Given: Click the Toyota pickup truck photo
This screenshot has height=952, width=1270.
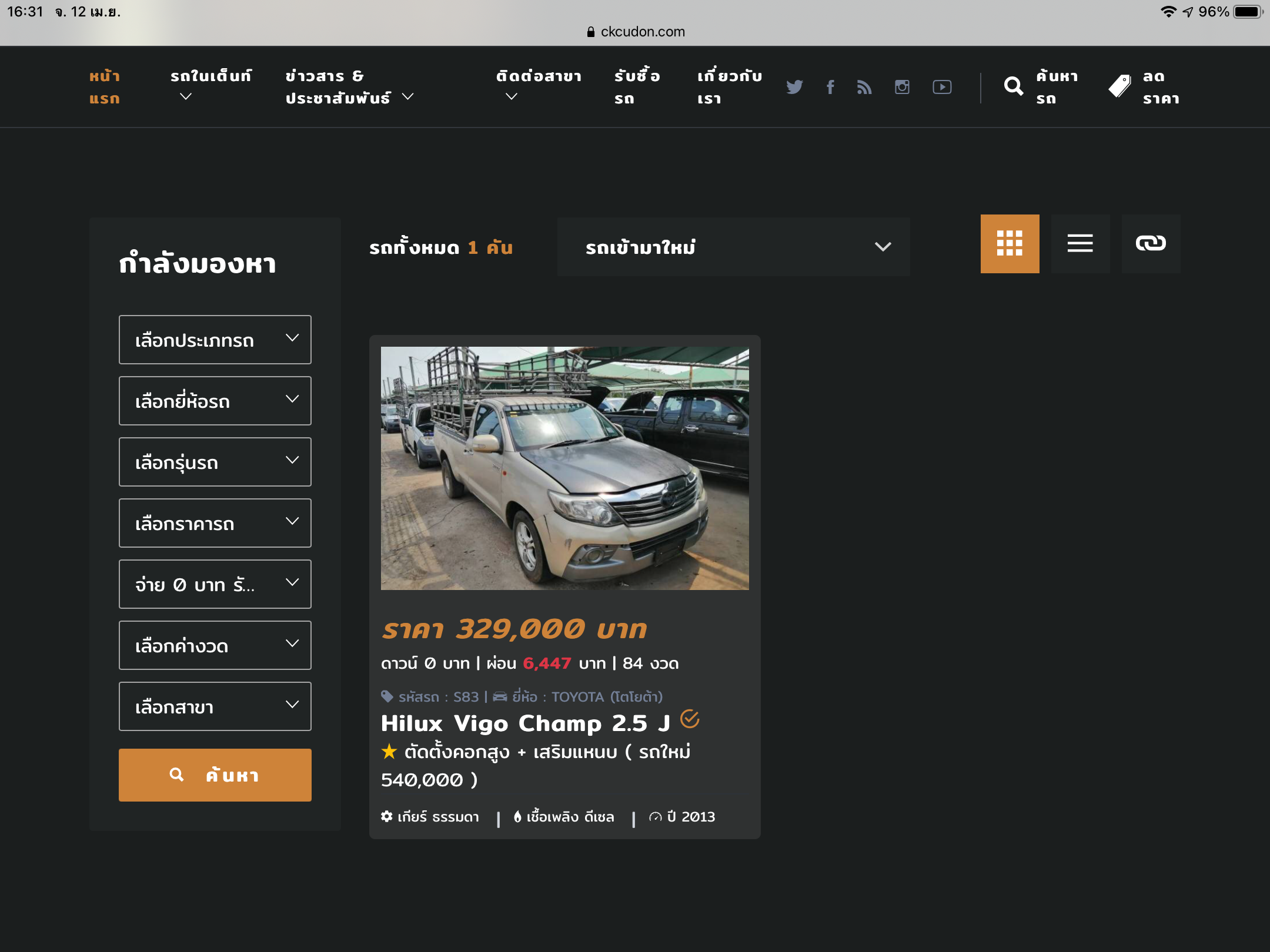Looking at the screenshot, I should (x=564, y=468).
